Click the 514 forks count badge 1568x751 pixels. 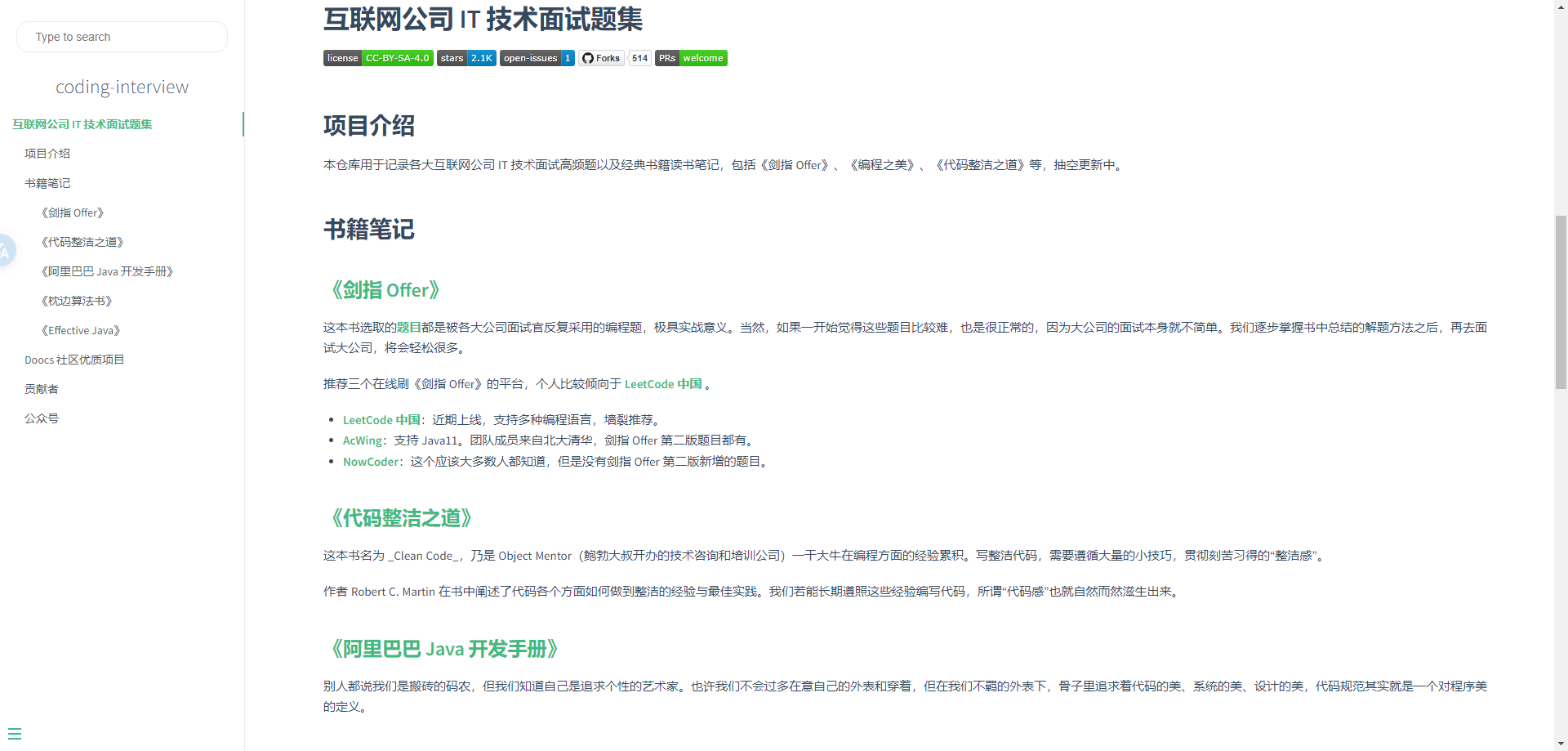[x=639, y=58]
